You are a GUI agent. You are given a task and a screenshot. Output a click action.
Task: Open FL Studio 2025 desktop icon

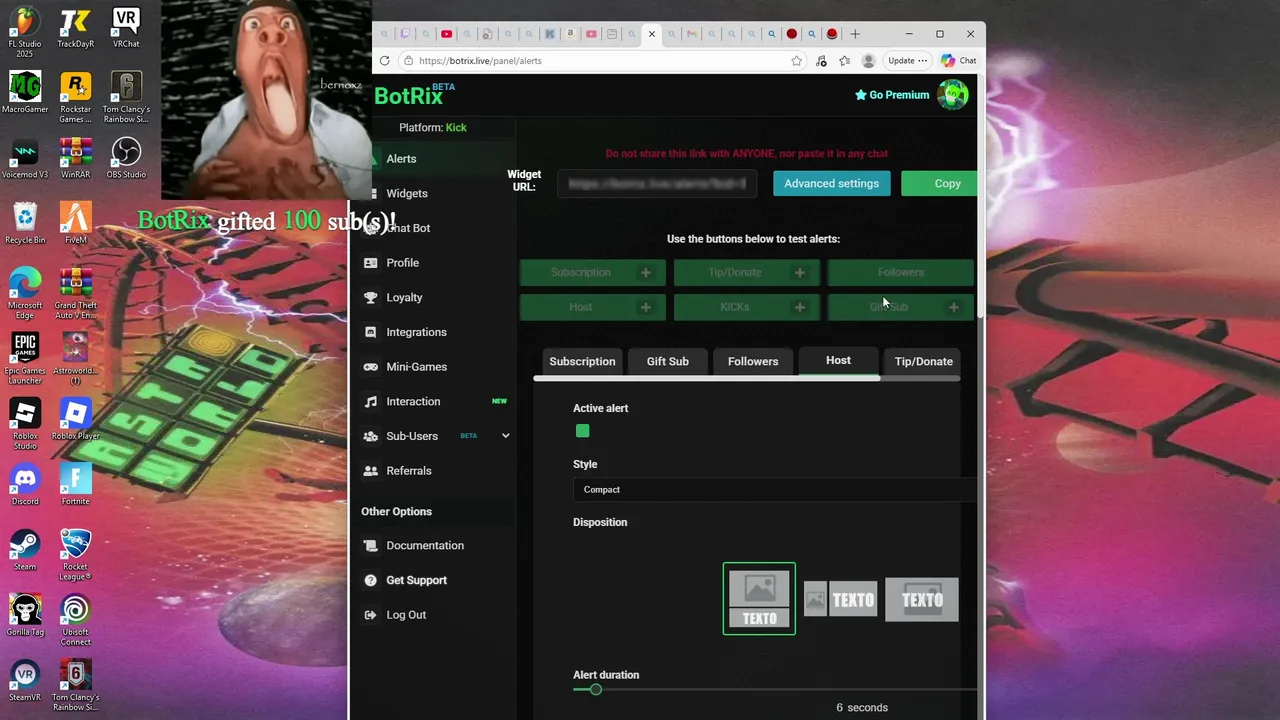(25, 32)
